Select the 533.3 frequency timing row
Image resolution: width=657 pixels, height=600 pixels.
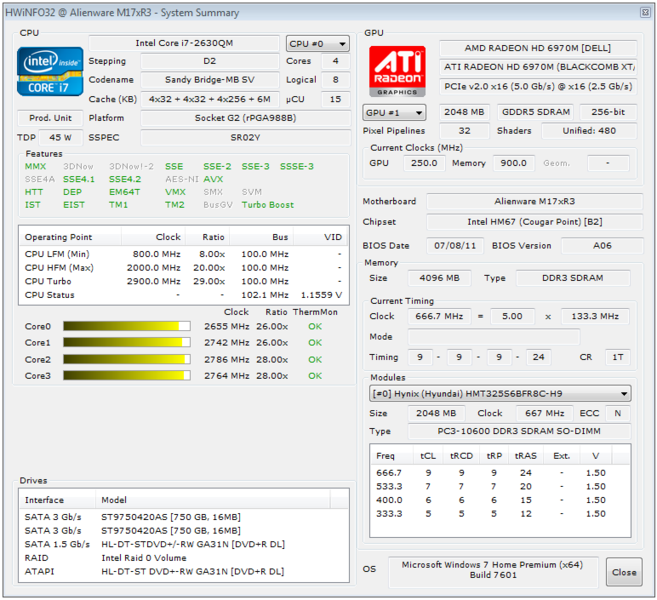pos(500,486)
